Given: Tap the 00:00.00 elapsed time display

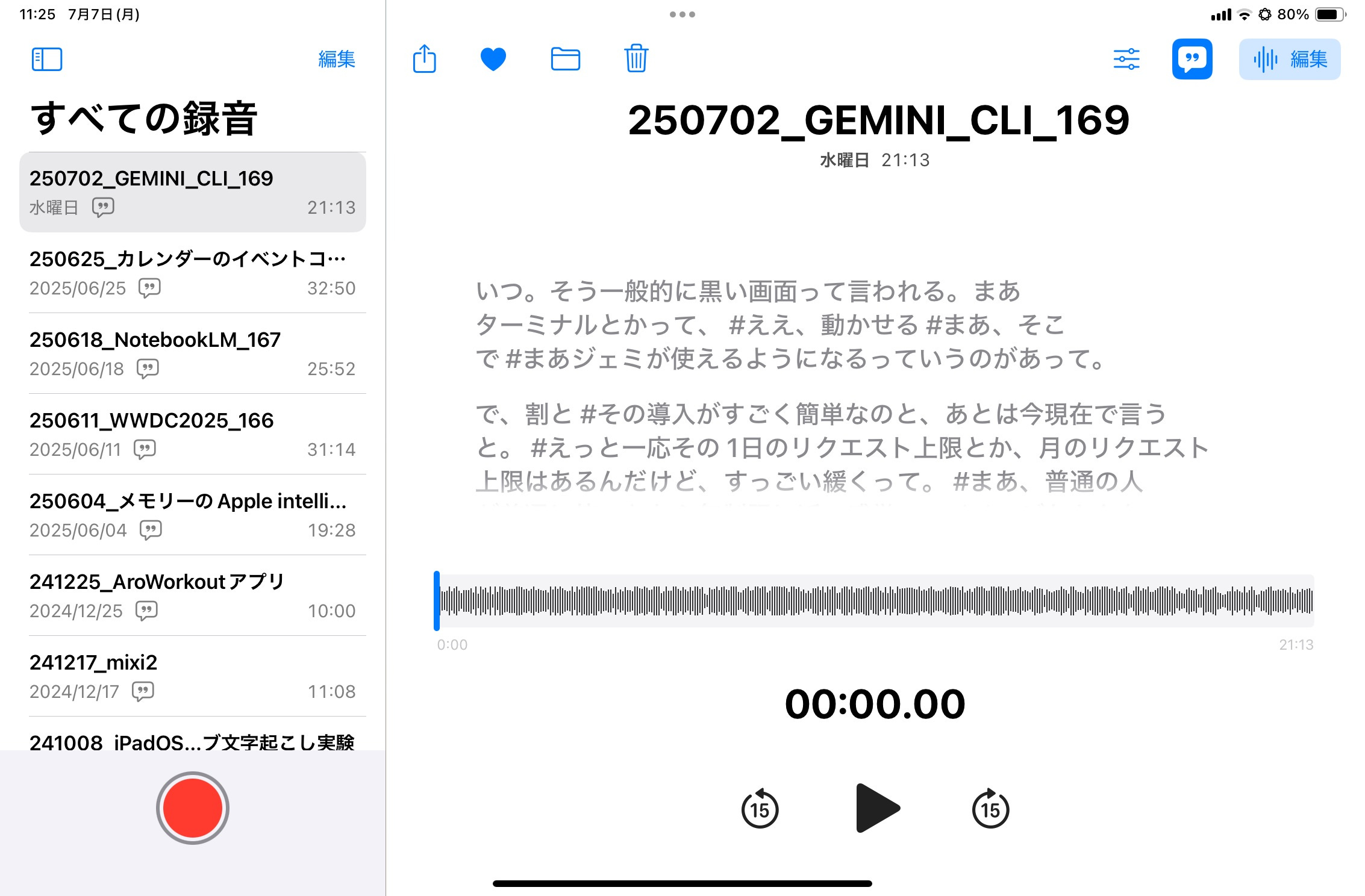Looking at the screenshot, I should coord(875,704).
